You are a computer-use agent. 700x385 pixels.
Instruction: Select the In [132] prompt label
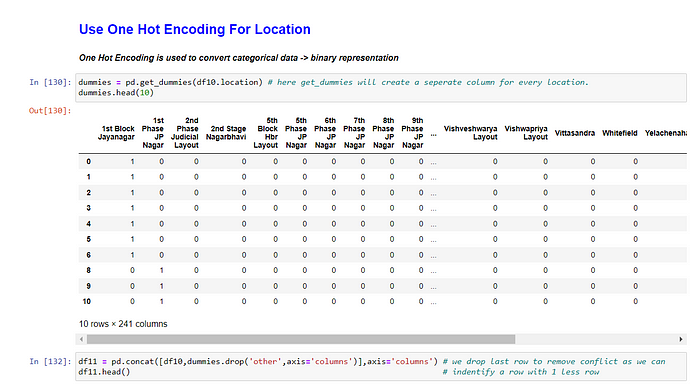tap(50, 361)
